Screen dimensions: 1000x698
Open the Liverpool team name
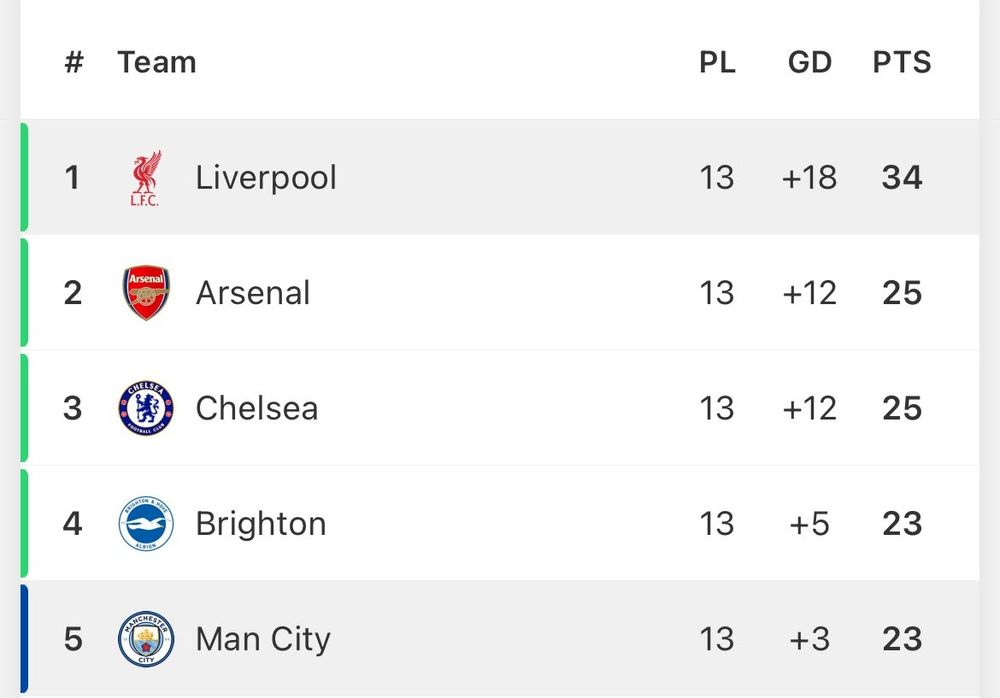click(266, 178)
